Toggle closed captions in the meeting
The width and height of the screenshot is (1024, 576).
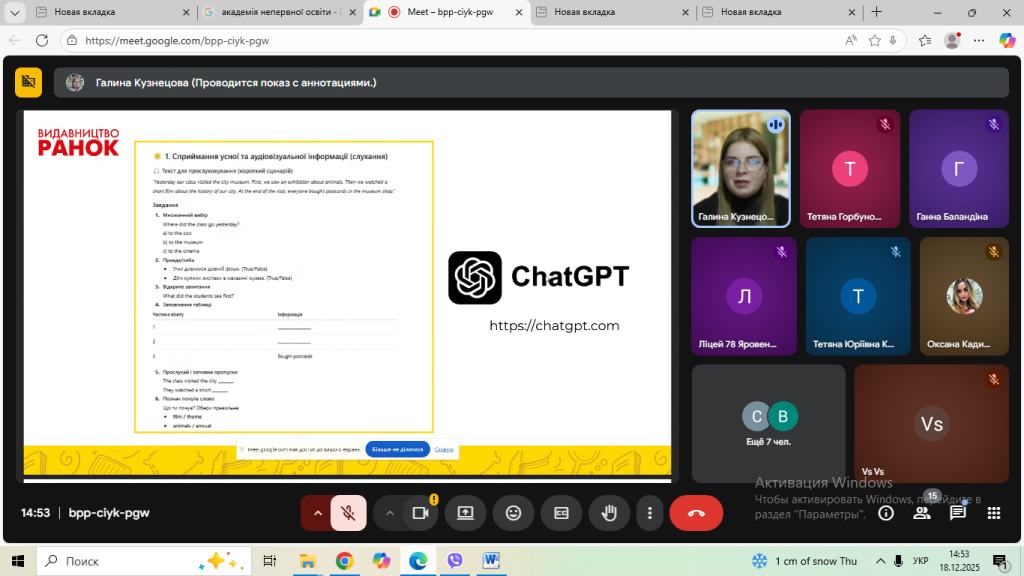point(561,513)
